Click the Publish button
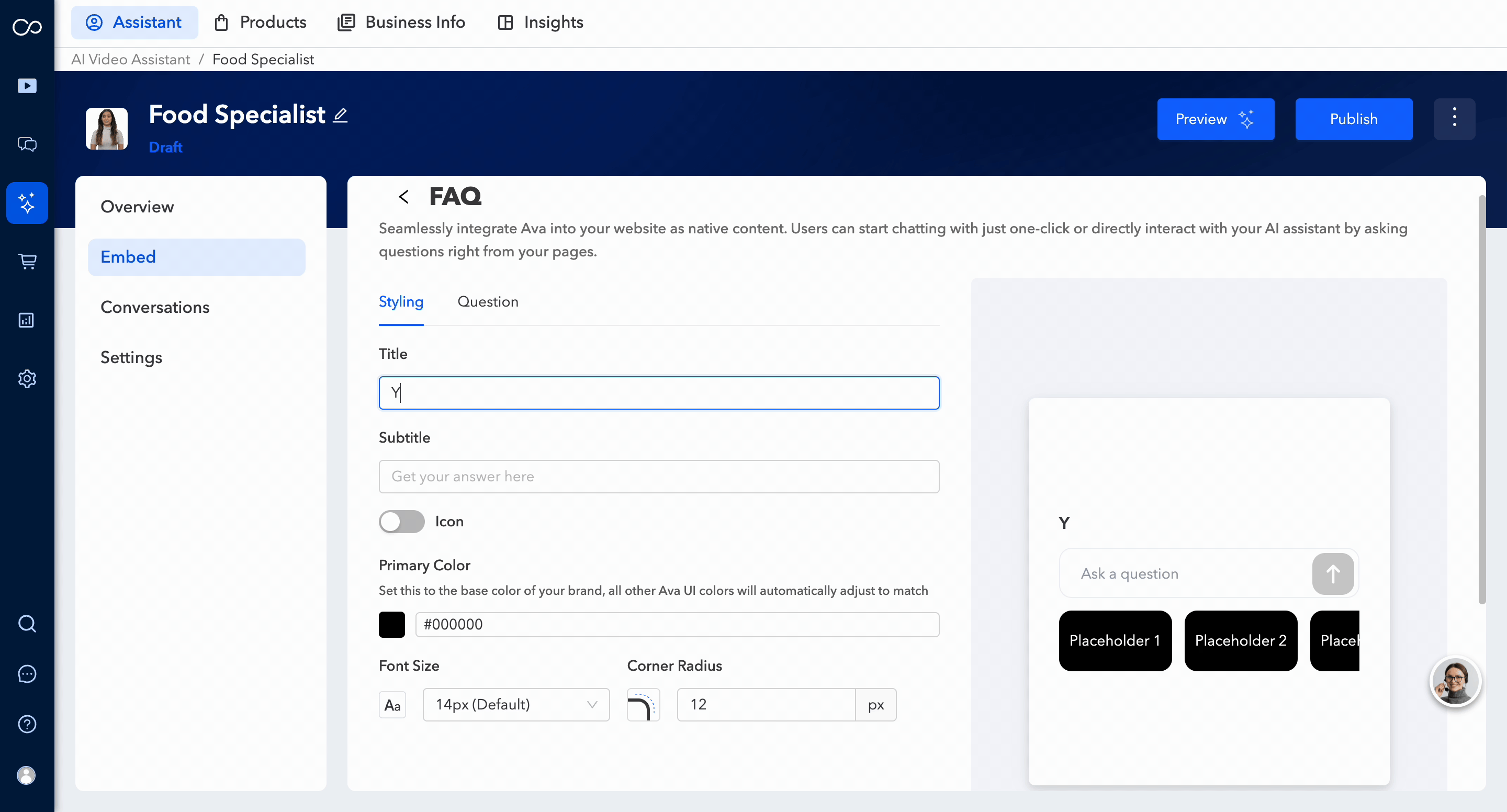Image resolution: width=1507 pixels, height=812 pixels. (1354, 119)
